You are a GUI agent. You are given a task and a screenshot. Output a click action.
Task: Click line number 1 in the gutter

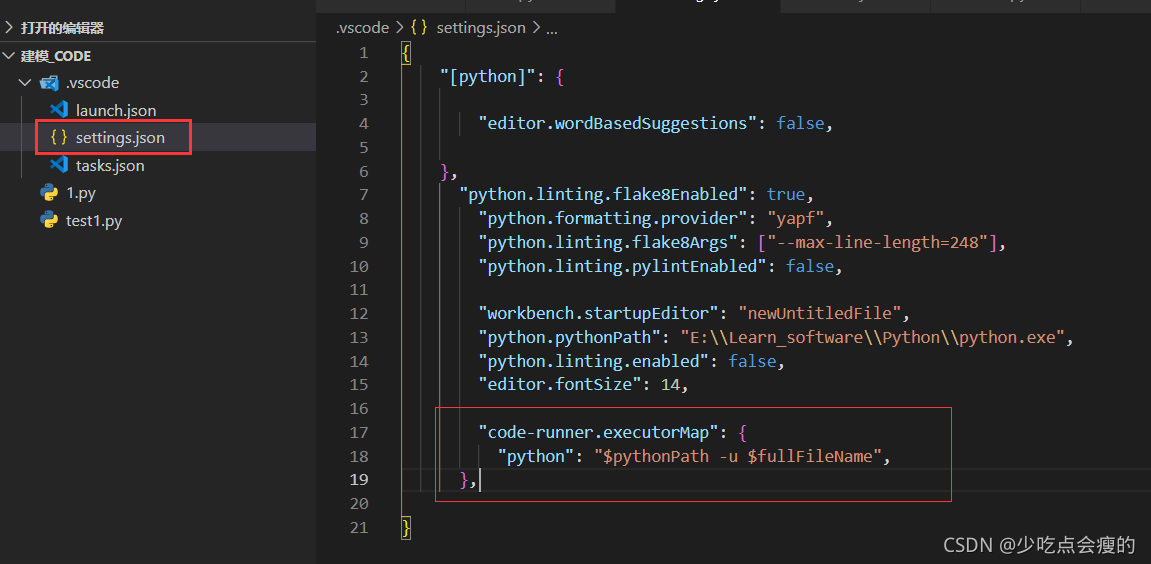point(364,53)
